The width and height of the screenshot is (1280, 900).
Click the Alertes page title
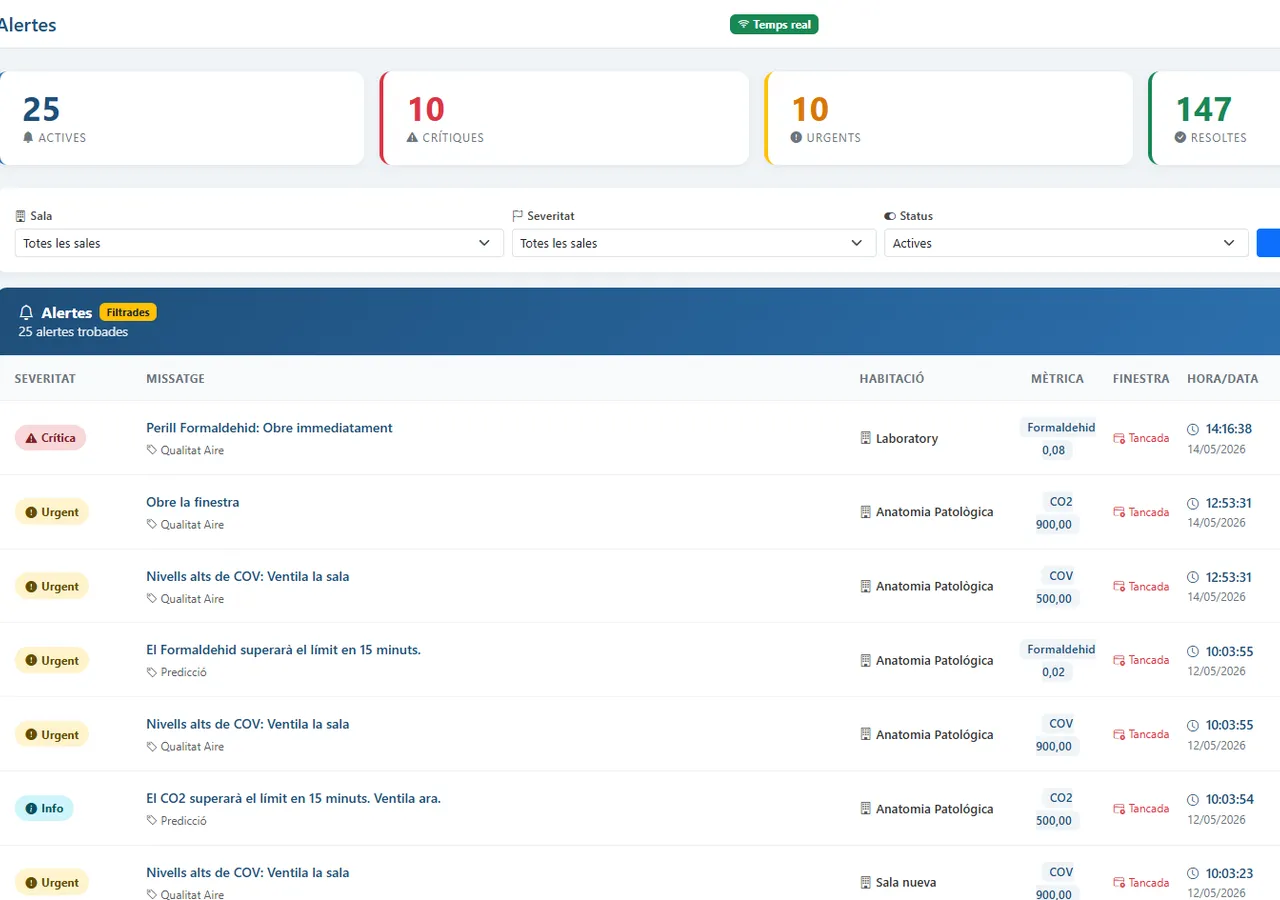click(26, 25)
